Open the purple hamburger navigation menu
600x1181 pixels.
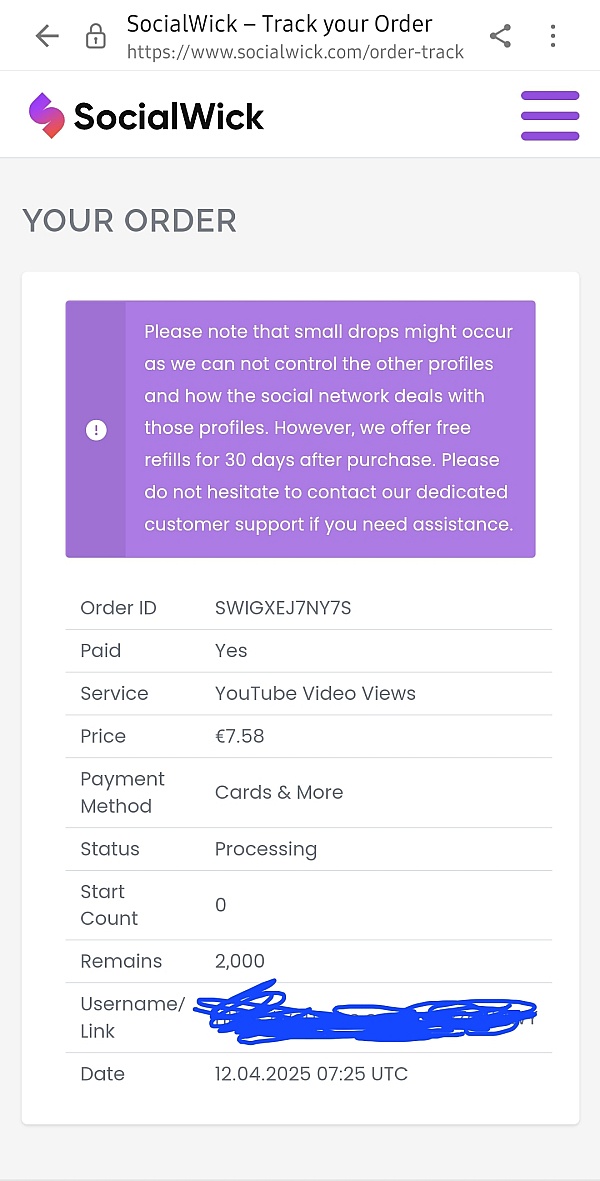point(550,116)
